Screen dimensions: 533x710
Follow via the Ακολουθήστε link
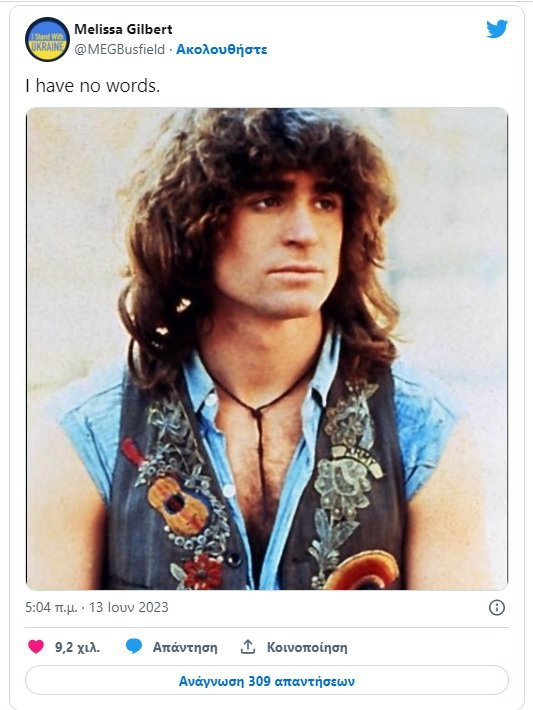(221, 49)
